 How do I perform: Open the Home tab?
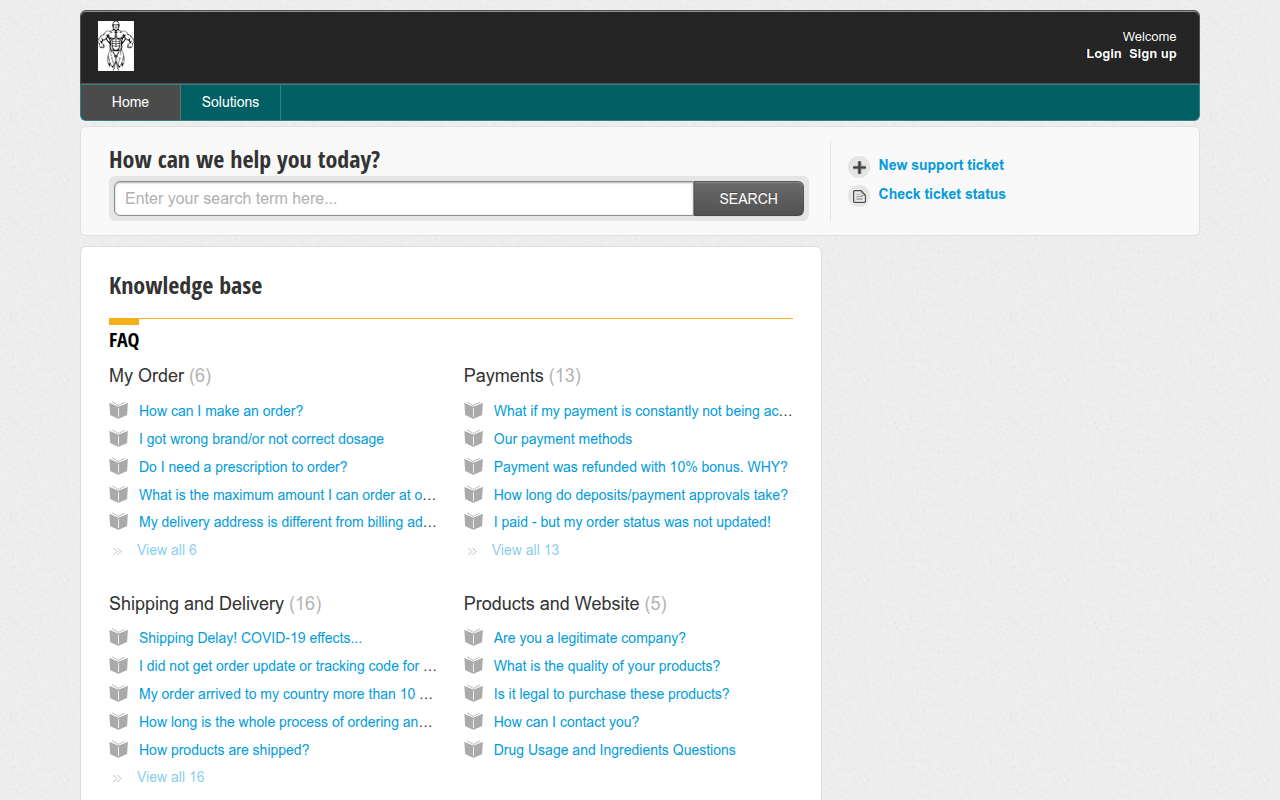tap(130, 102)
